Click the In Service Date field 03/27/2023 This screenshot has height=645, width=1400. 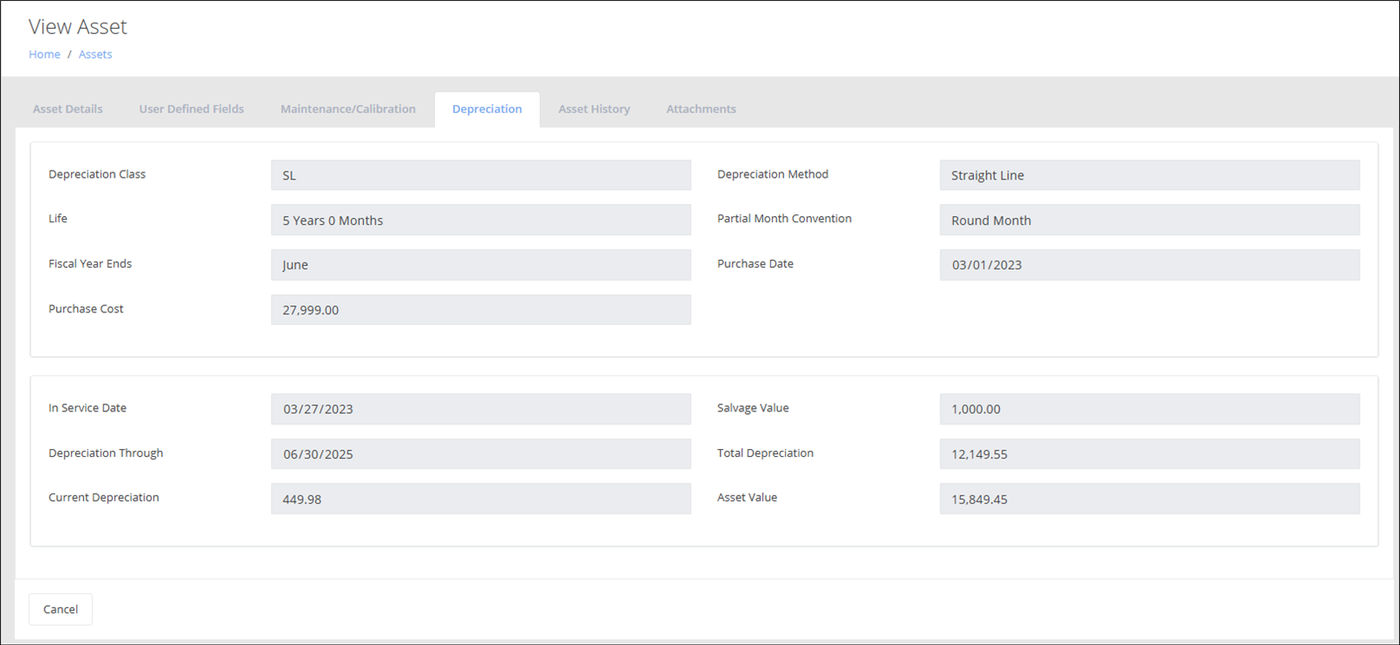(481, 409)
